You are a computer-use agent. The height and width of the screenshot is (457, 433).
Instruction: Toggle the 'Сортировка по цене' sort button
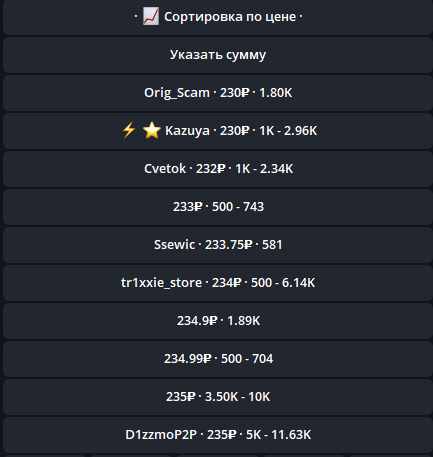(x=218, y=17)
